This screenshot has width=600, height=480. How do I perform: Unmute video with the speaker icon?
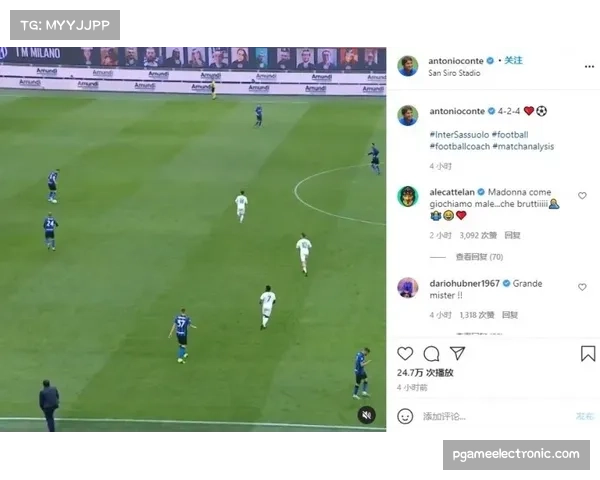pos(367,415)
